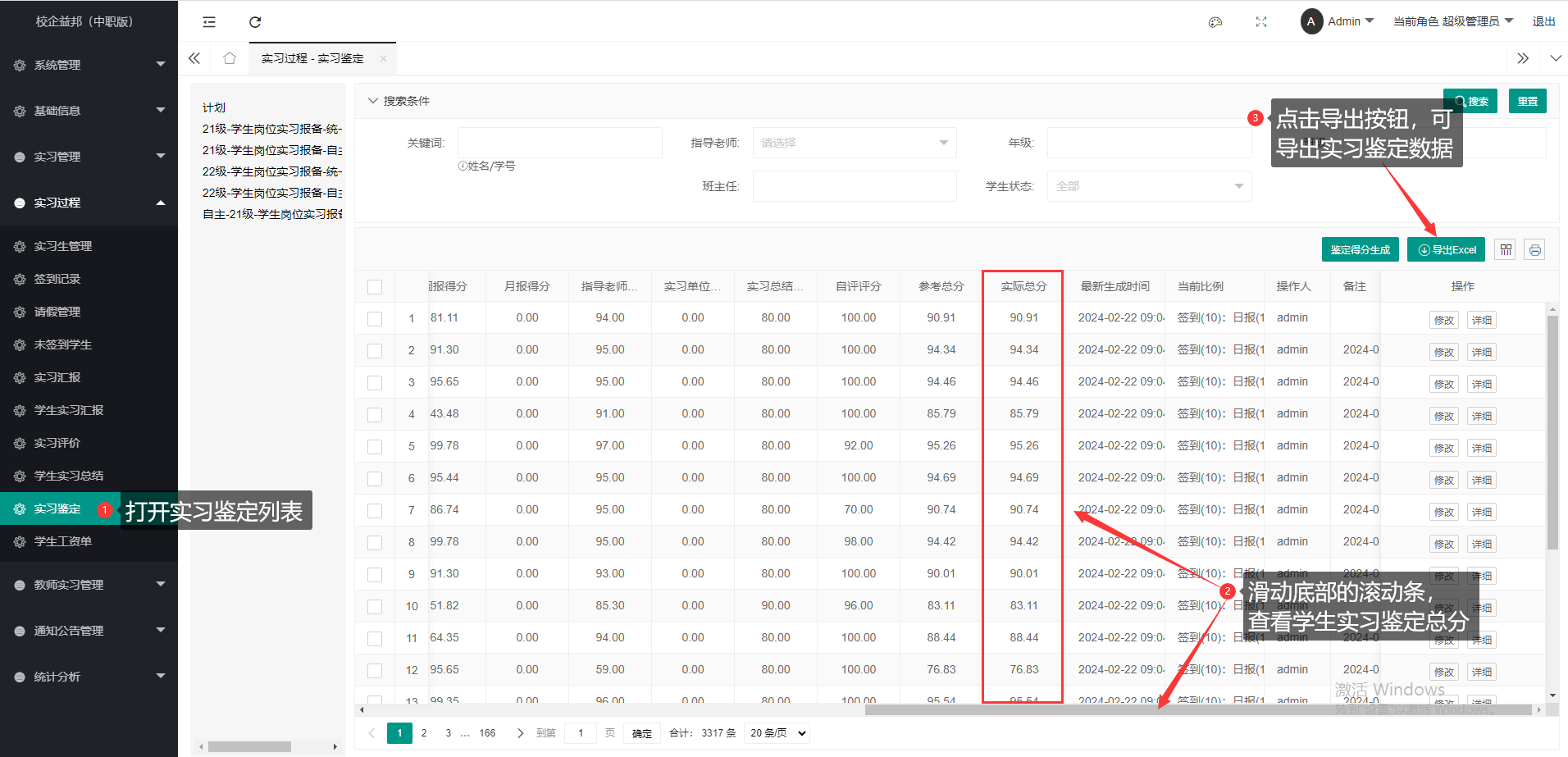Click the 导出Excel button
This screenshot has width=1568, height=757.
[x=1447, y=250]
